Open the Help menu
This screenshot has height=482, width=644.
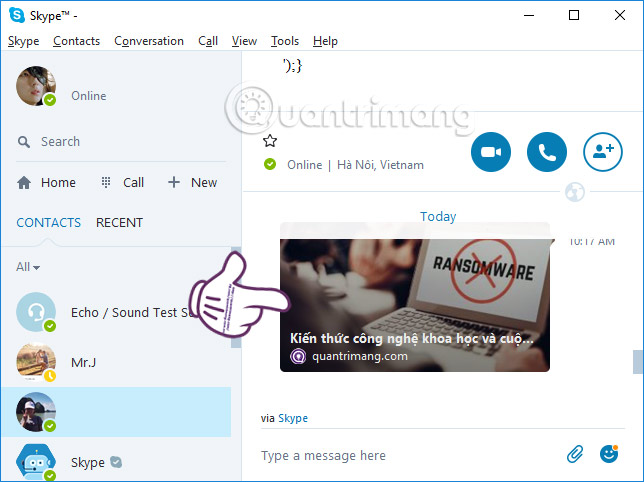(325, 41)
